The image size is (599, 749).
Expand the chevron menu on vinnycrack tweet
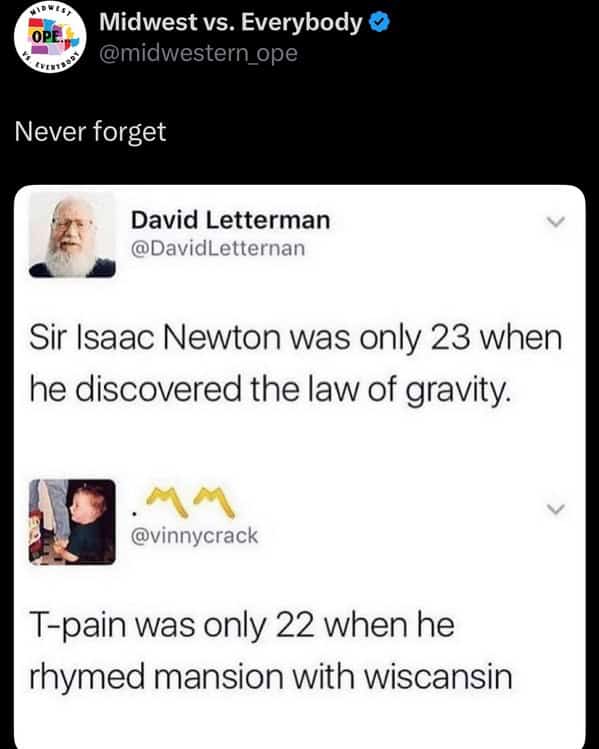pyautogui.click(x=556, y=509)
